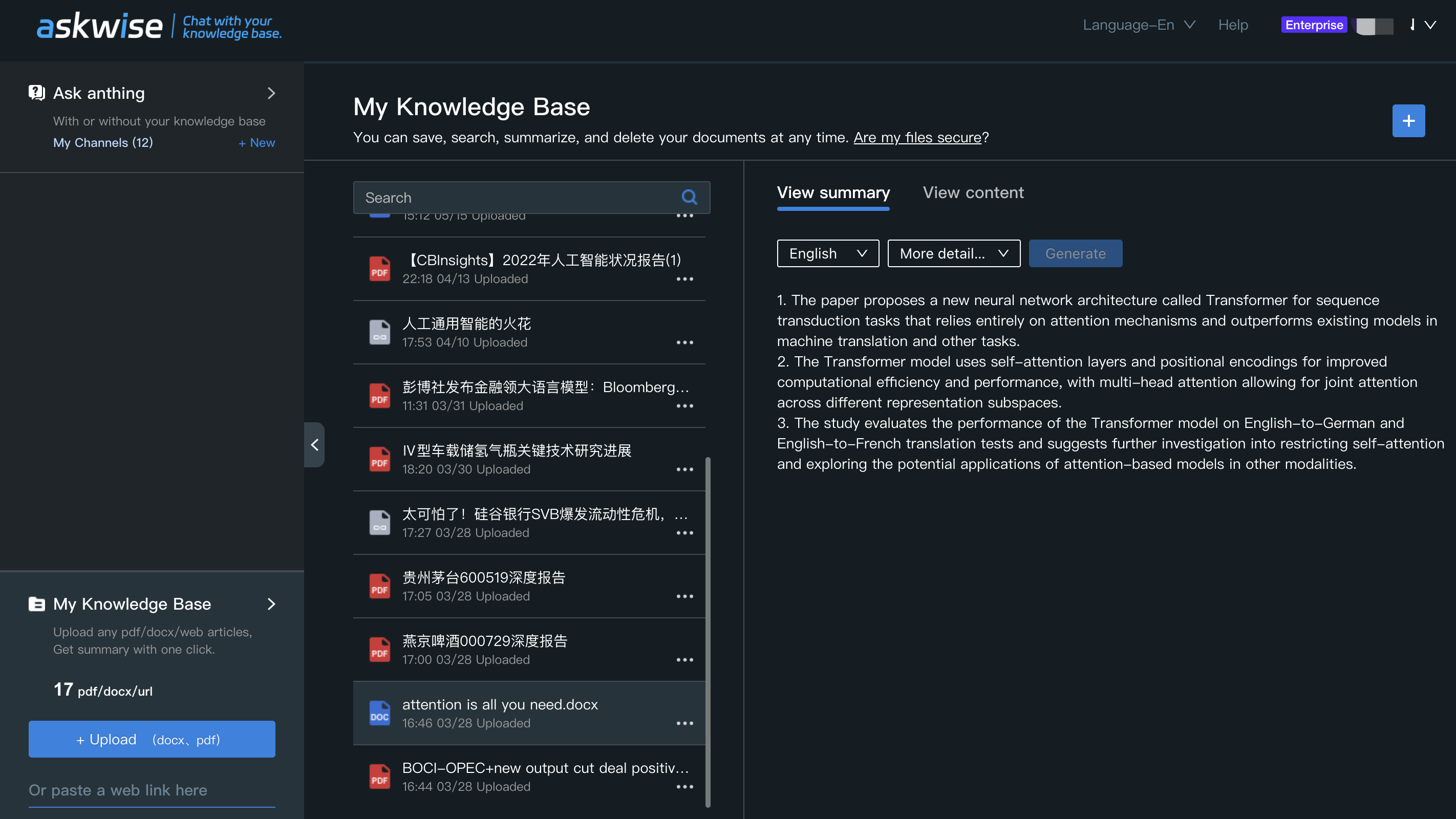Open options for attention is all you need.docx
This screenshot has width=1456, height=819.
point(684,723)
